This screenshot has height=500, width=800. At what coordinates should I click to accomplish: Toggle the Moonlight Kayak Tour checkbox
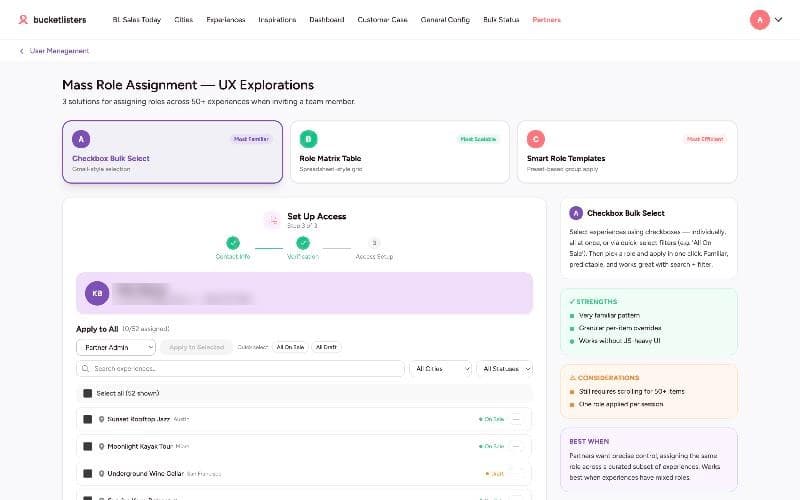(88, 446)
